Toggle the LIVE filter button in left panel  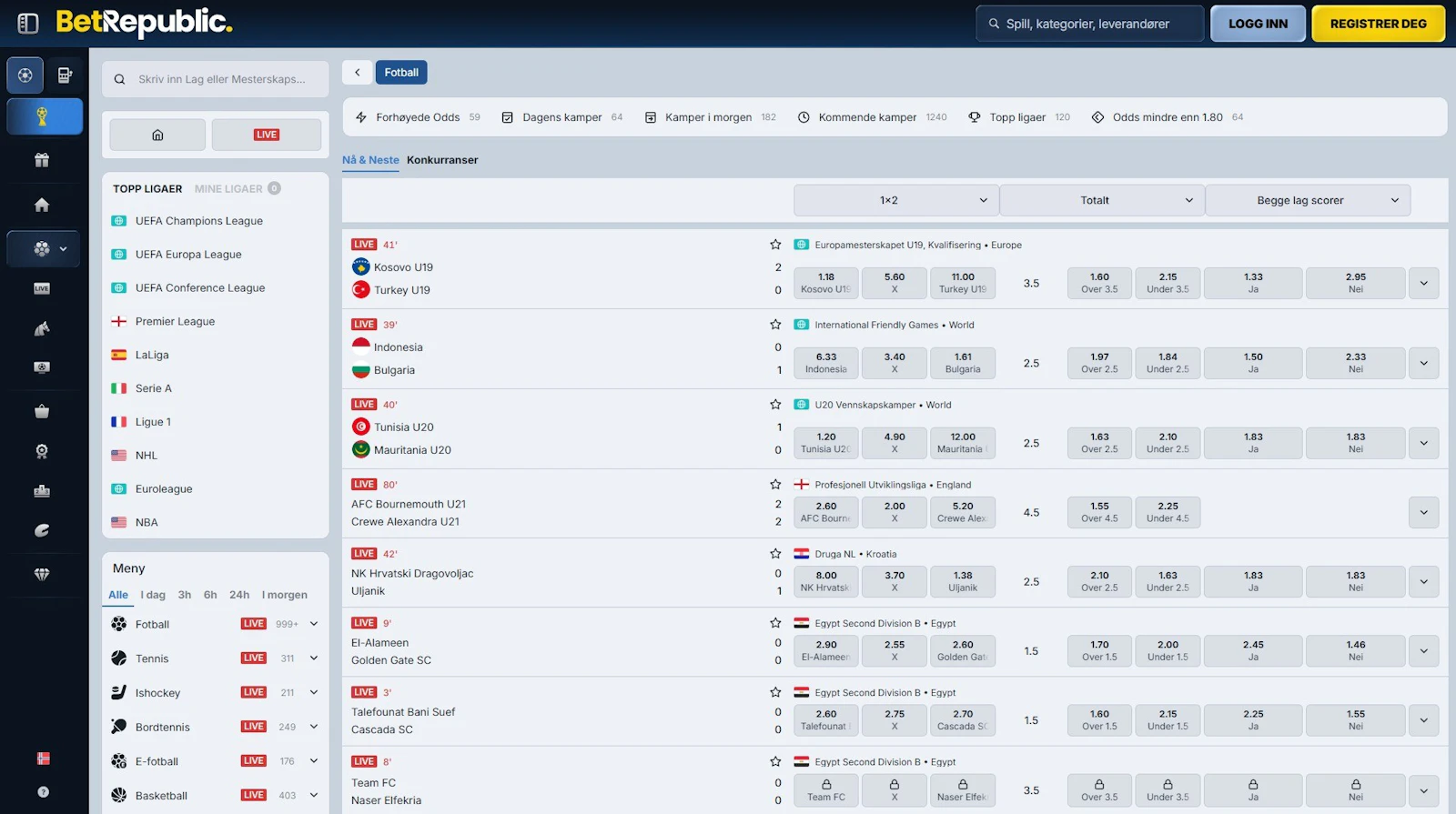(x=267, y=135)
